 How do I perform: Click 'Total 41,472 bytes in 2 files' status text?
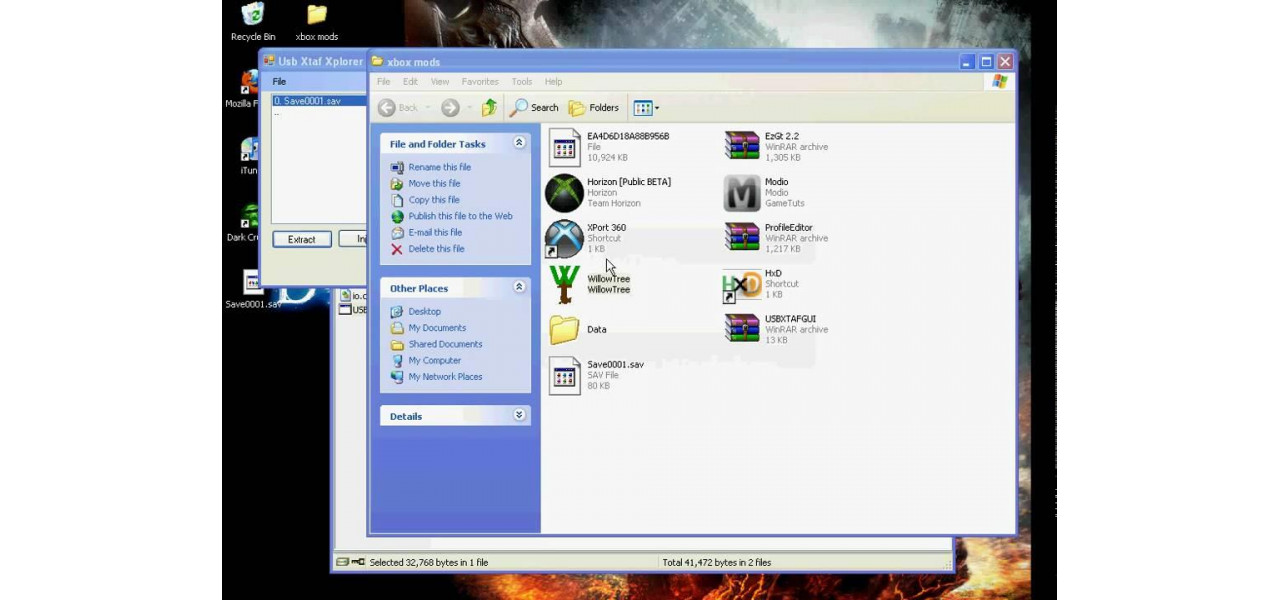717,563
